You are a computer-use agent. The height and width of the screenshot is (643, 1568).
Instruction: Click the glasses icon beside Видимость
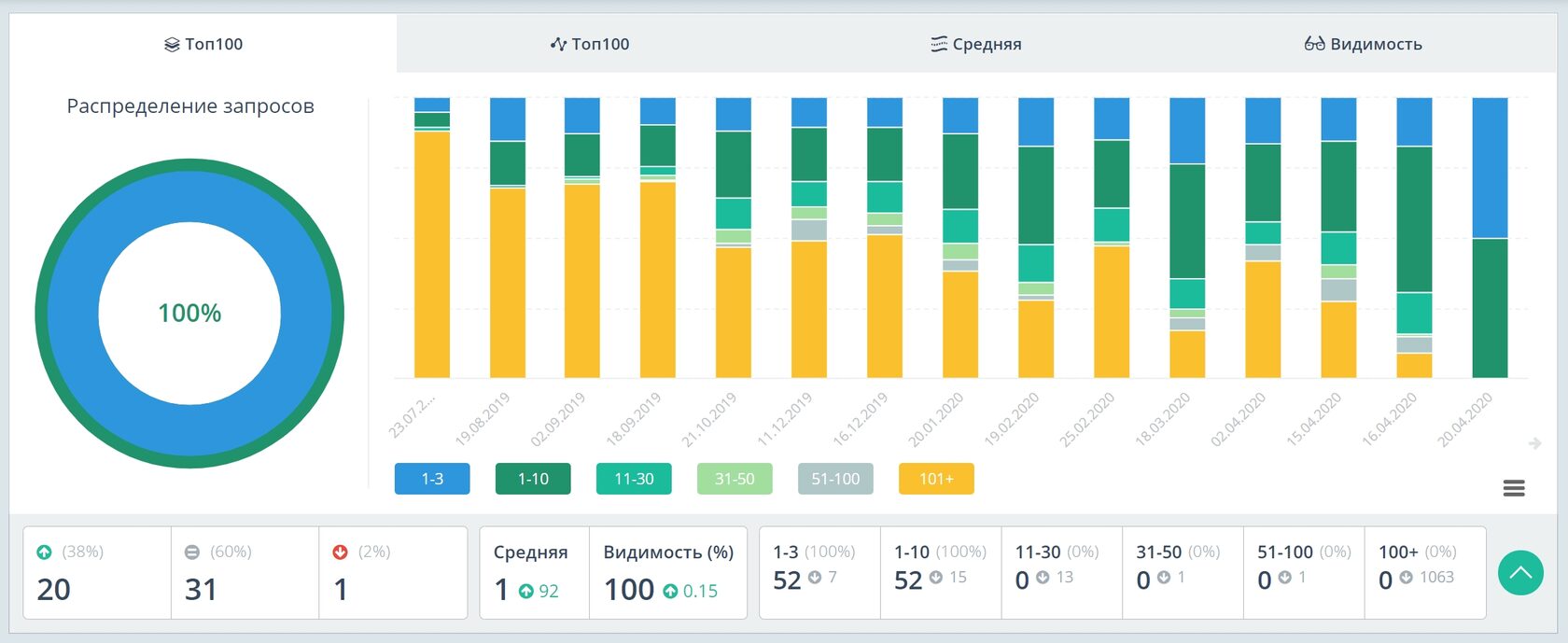[x=1314, y=44]
